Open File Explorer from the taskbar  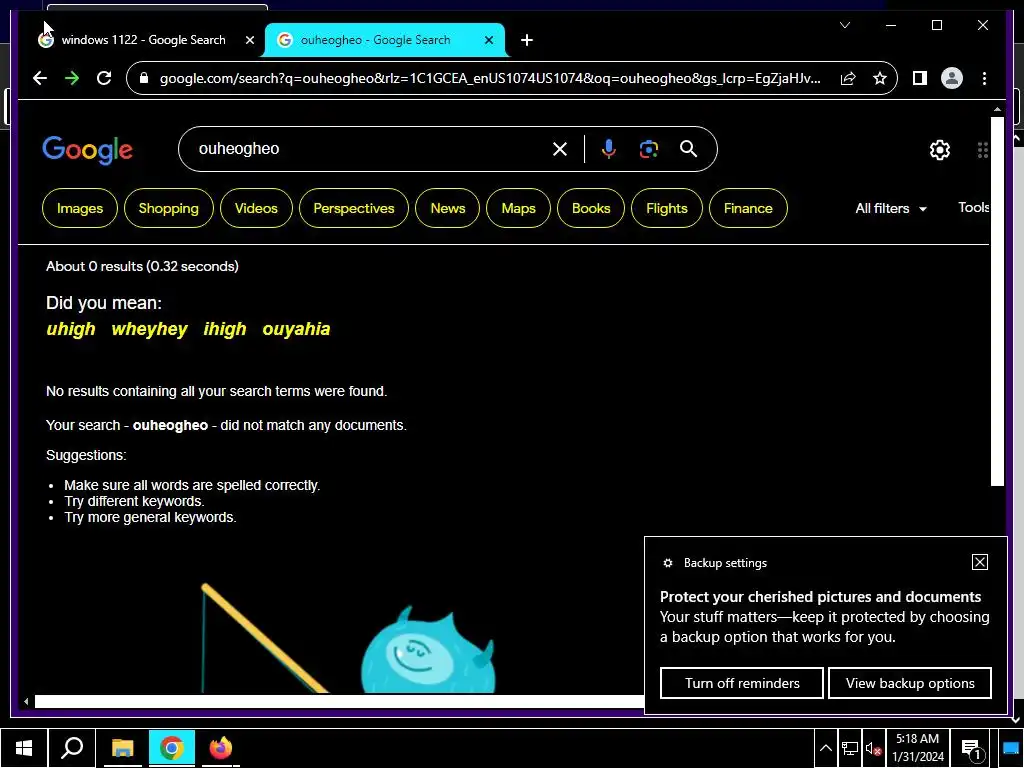point(122,748)
